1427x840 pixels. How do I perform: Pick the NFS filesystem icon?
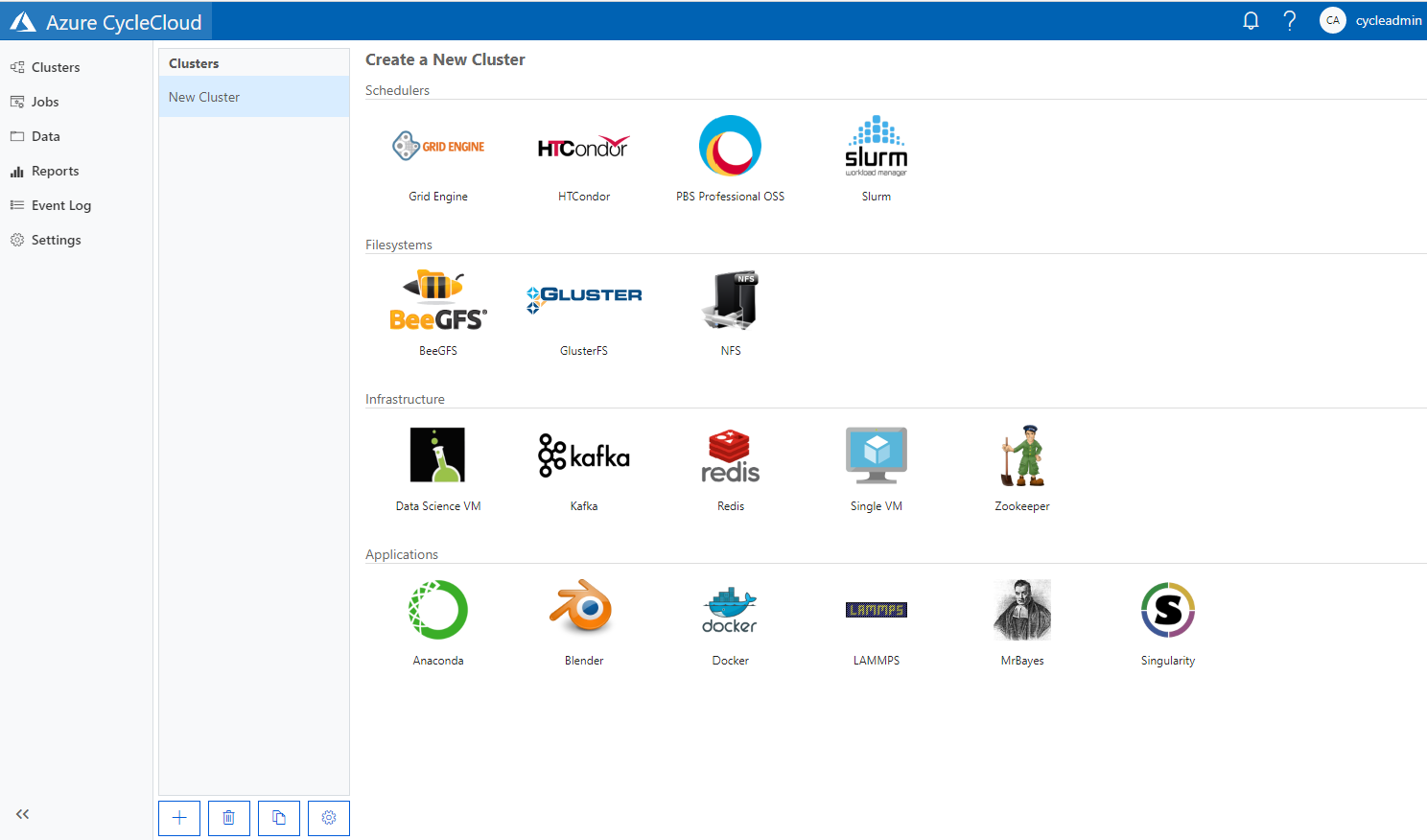click(x=730, y=300)
